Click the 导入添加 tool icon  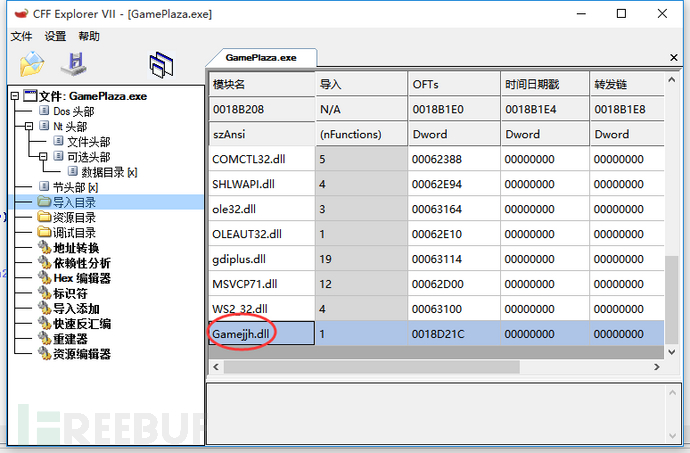[x=44, y=308]
